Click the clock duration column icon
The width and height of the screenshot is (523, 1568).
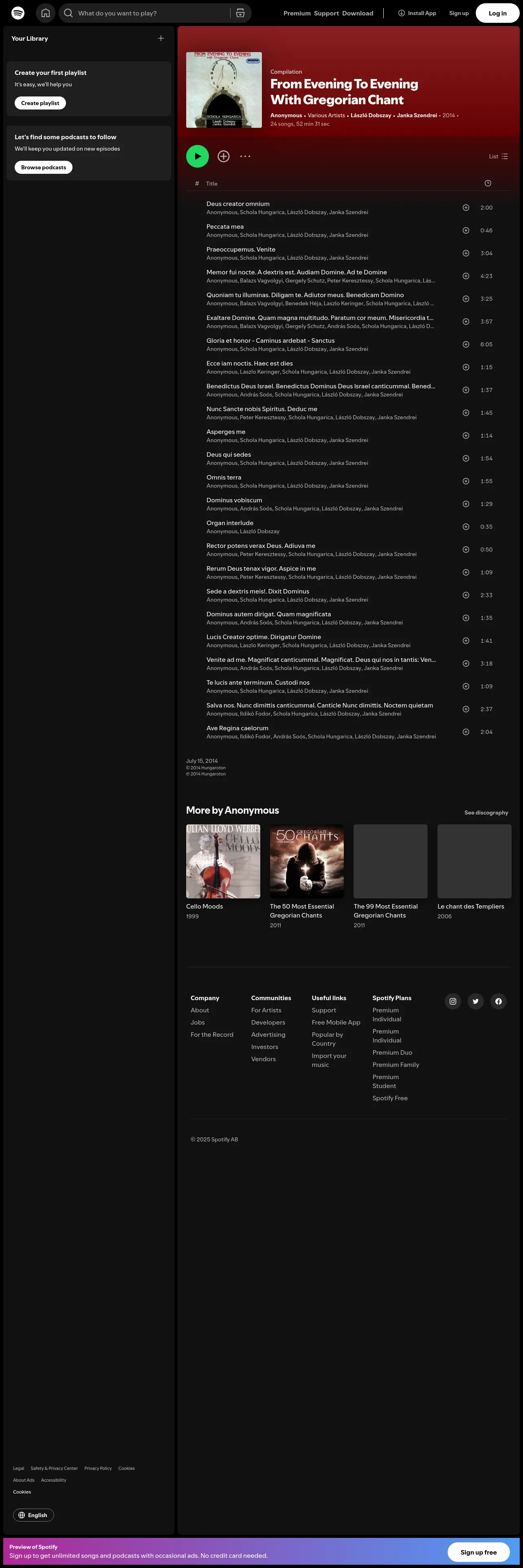(x=488, y=183)
